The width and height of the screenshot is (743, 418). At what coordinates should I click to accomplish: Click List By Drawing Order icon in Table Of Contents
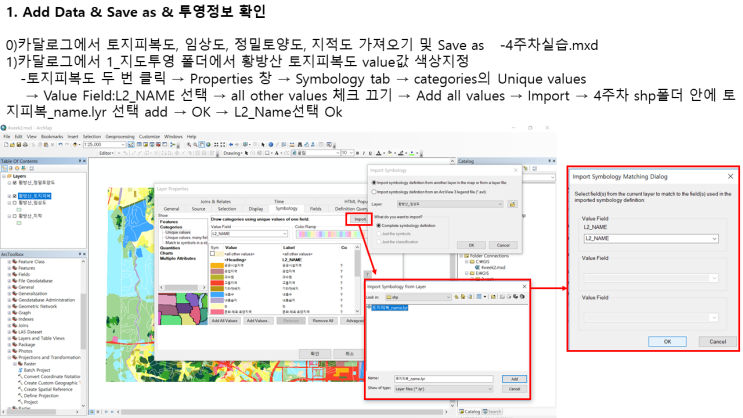(4, 168)
